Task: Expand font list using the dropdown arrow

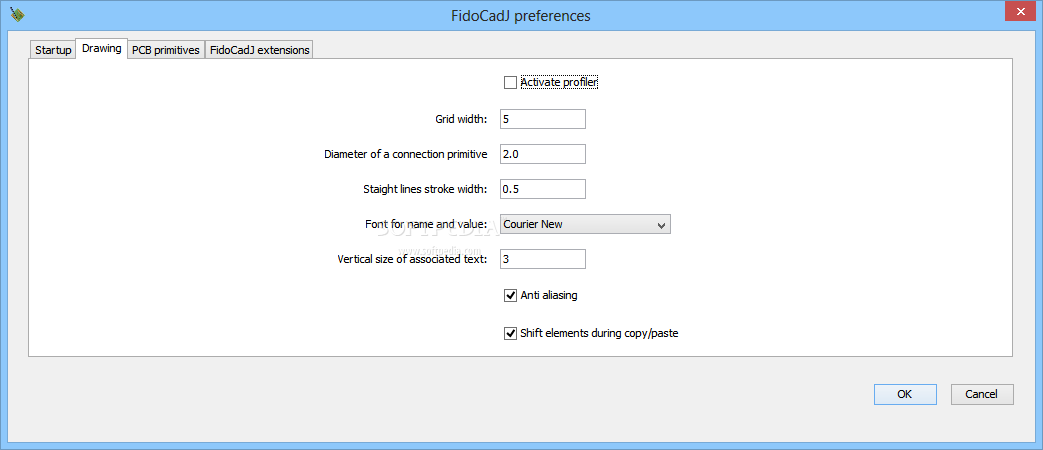Action: pos(661,225)
